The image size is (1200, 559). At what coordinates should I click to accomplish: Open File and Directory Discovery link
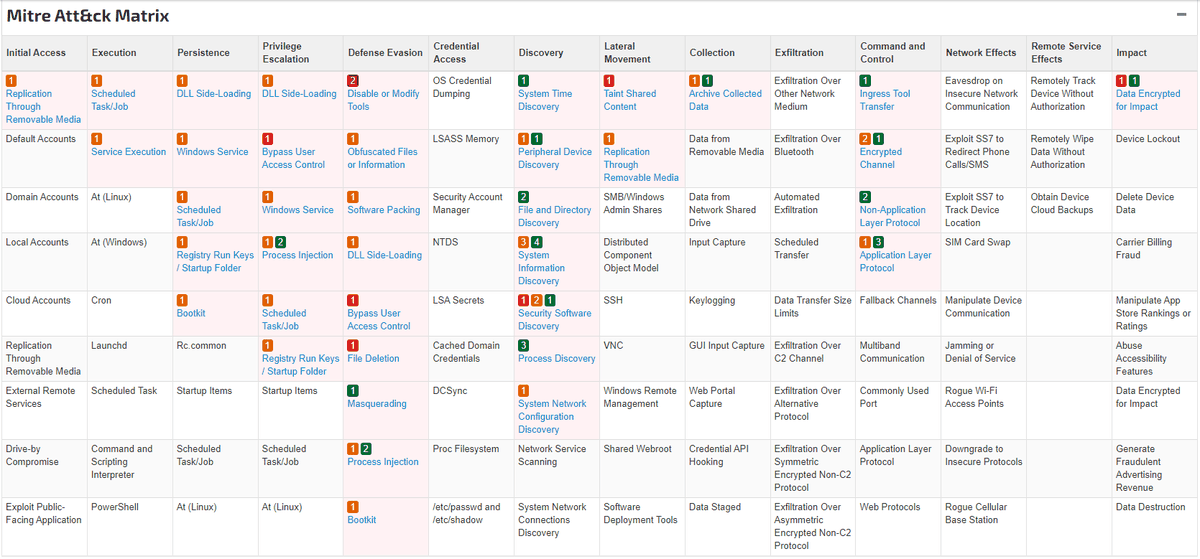(554, 216)
